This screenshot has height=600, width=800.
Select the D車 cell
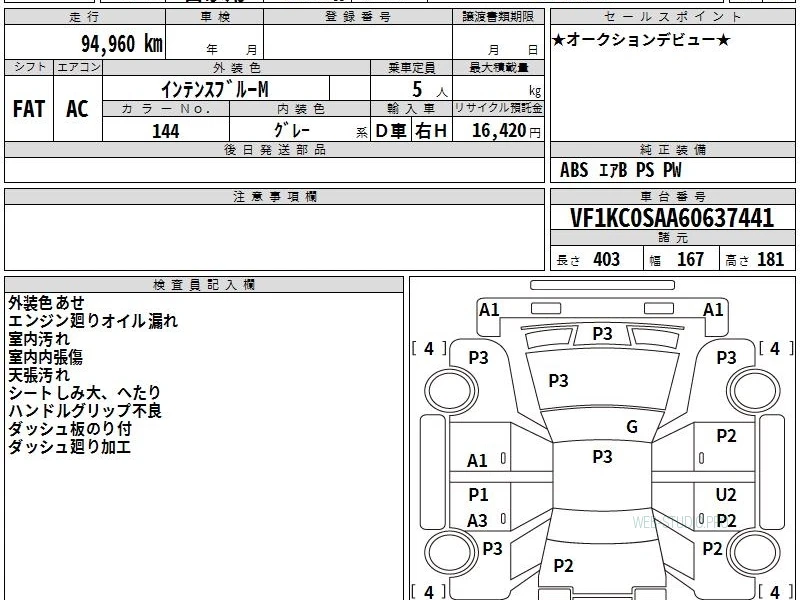click(391, 131)
